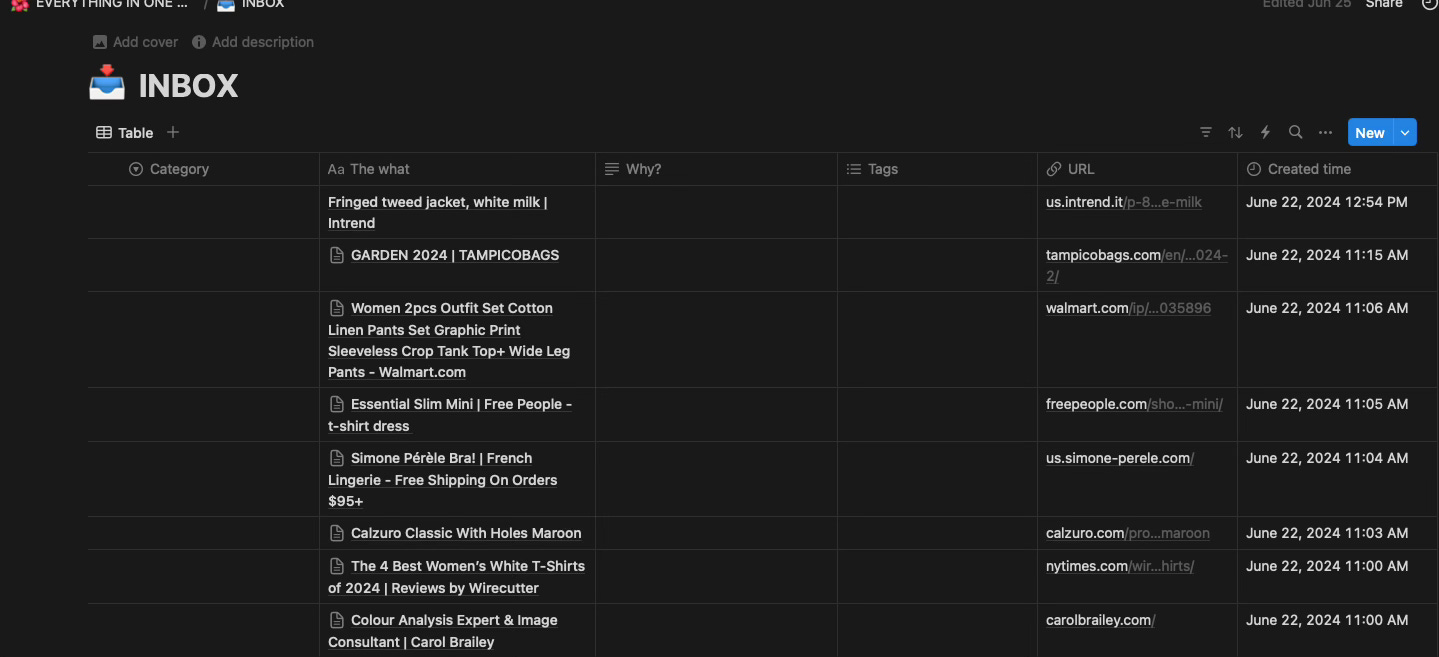Expand the New button dropdown arrow
Screen dimensions: 1439x657
tap(1406, 132)
